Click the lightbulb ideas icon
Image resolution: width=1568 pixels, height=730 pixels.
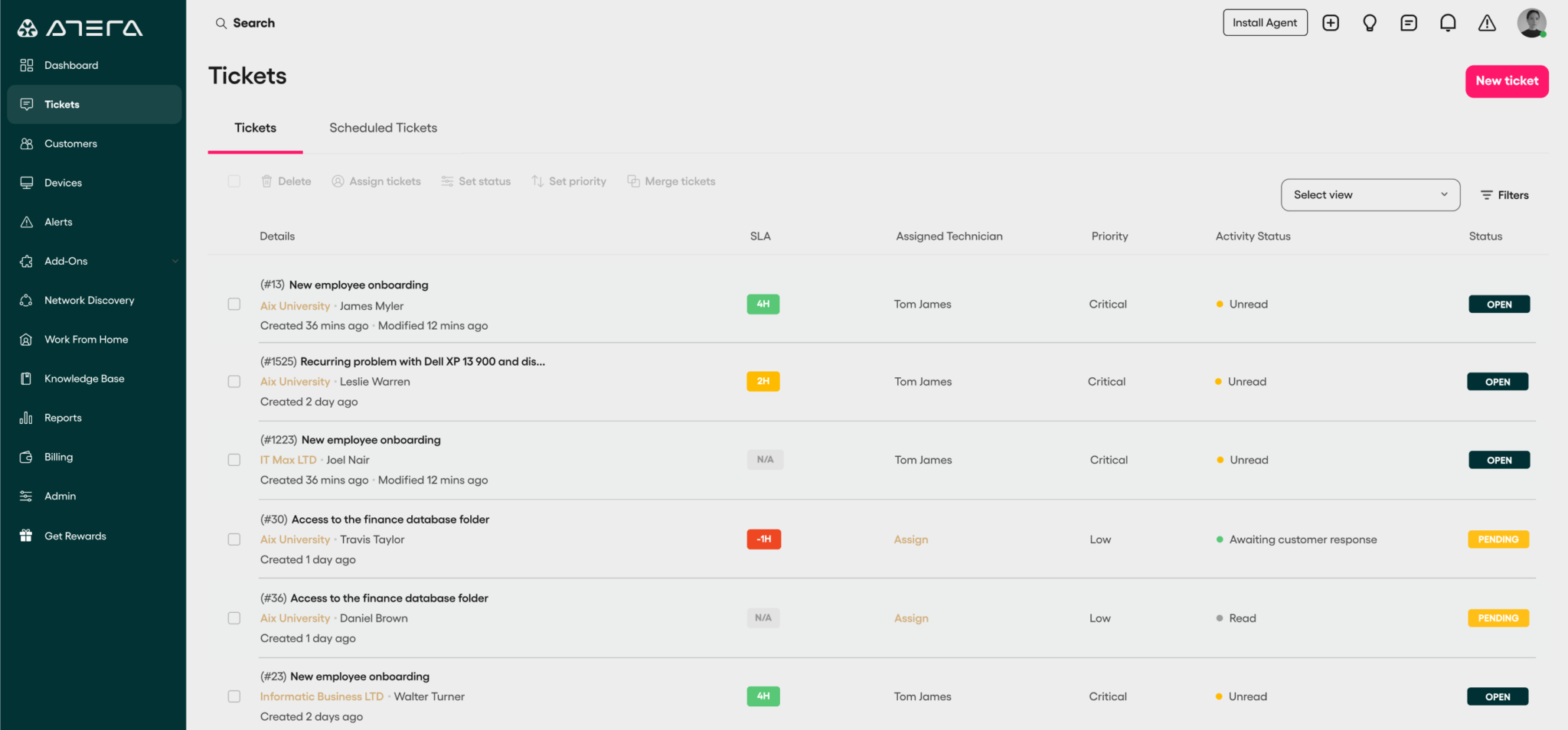click(1370, 23)
